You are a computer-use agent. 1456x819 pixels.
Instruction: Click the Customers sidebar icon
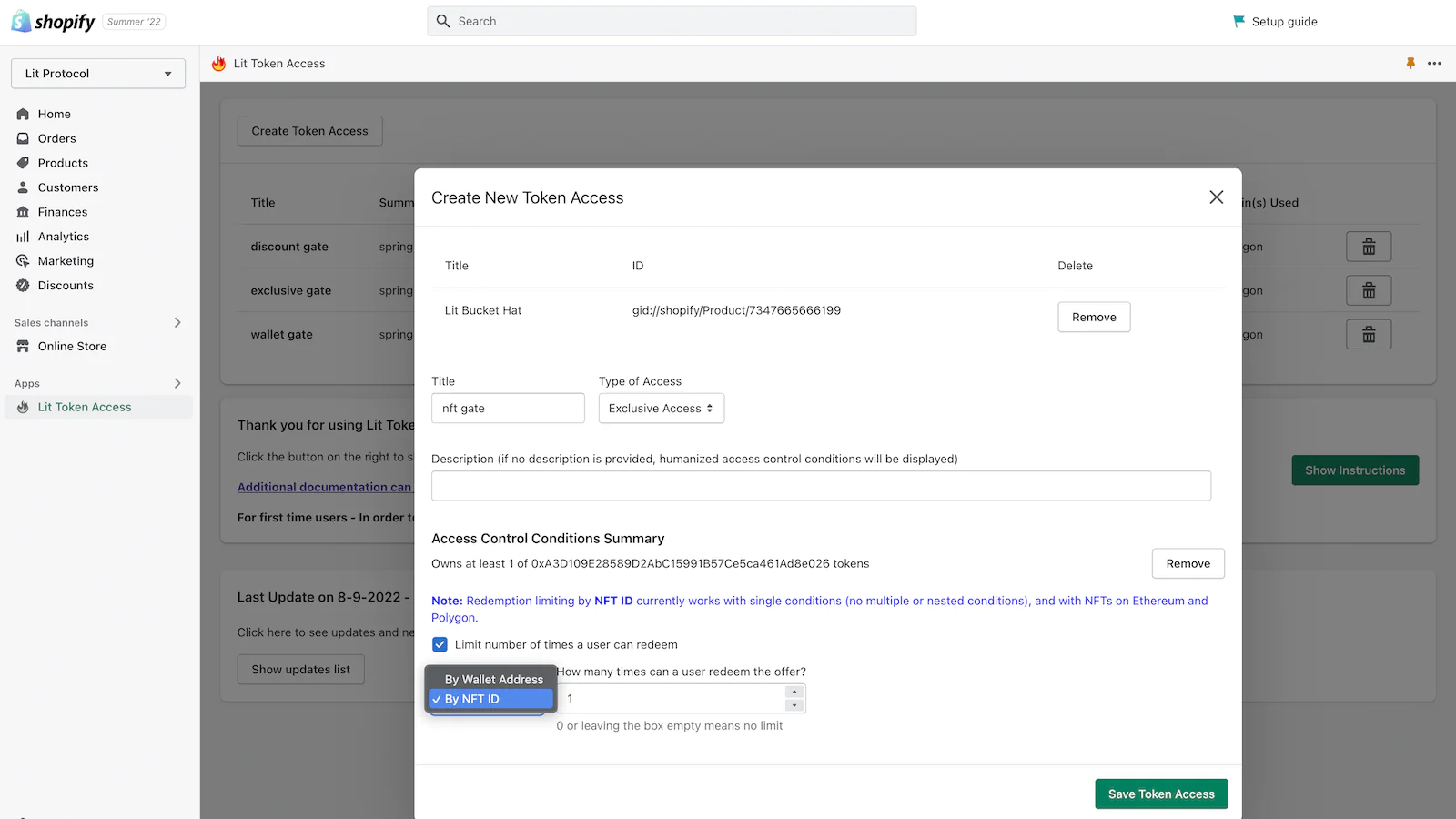click(x=23, y=187)
